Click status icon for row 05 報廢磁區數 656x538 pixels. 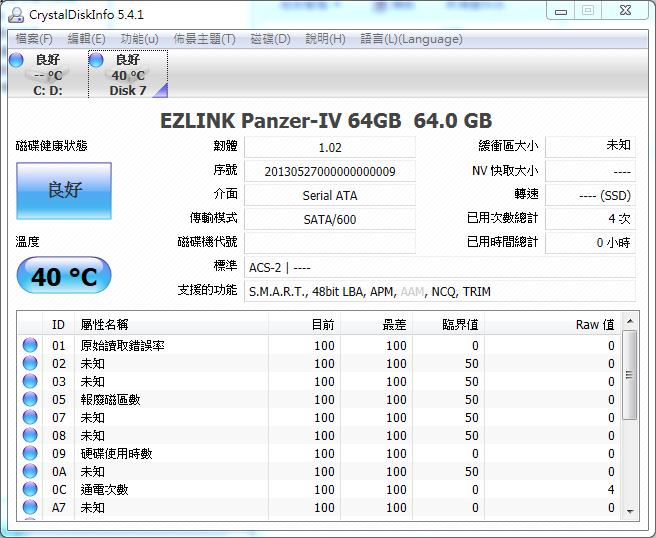click(30, 399)
